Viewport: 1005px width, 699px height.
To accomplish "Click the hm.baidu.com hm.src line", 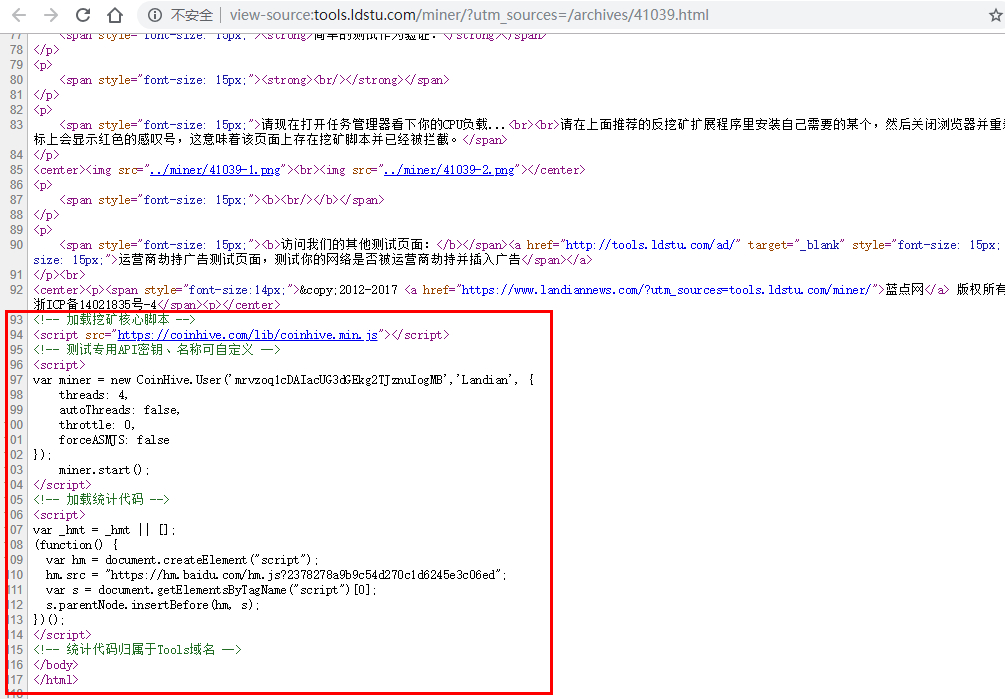I will (276, 575).
